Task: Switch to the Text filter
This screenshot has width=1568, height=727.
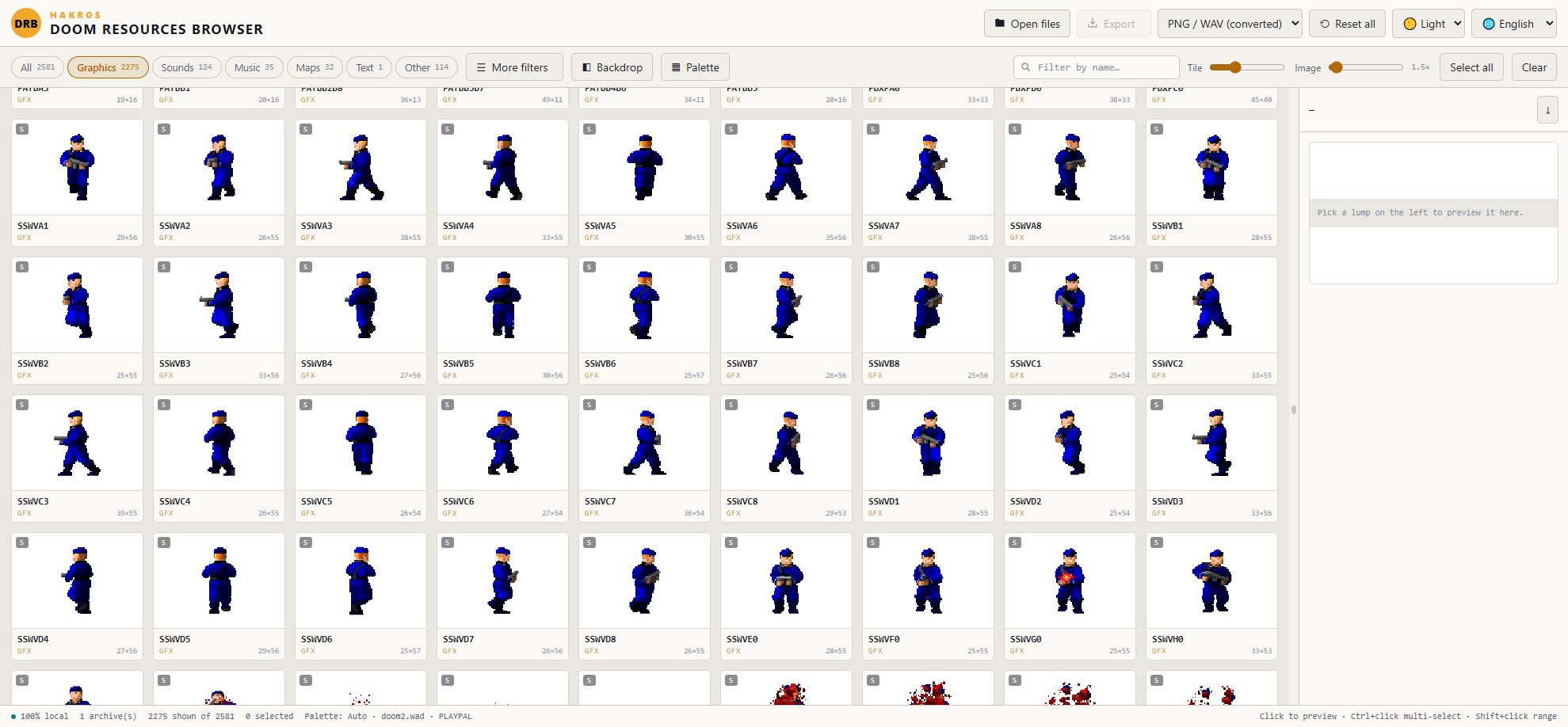Action: coord(369,67)
